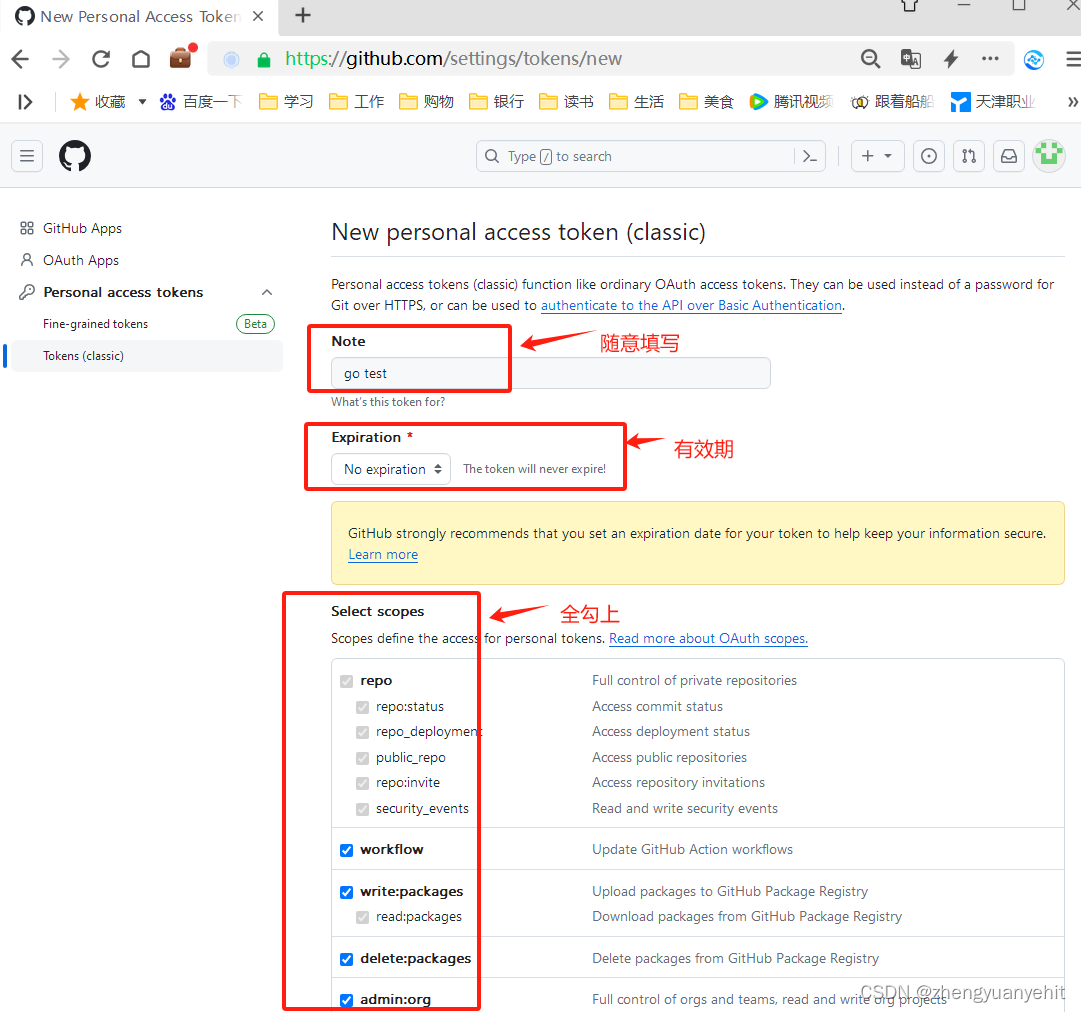
Task: Close the New Personal Access Token tab
Action: [258, 16]
